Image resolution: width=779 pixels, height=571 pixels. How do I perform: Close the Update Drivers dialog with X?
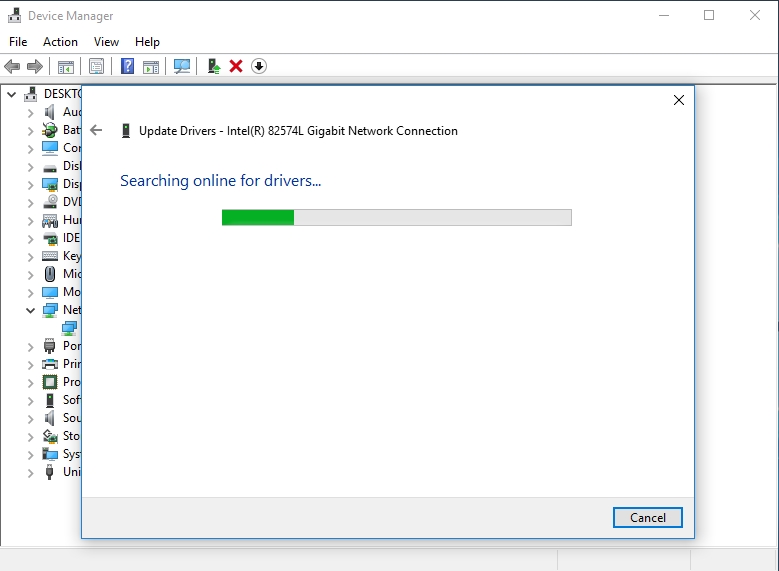pyautogui.click(x=679, y=100)
